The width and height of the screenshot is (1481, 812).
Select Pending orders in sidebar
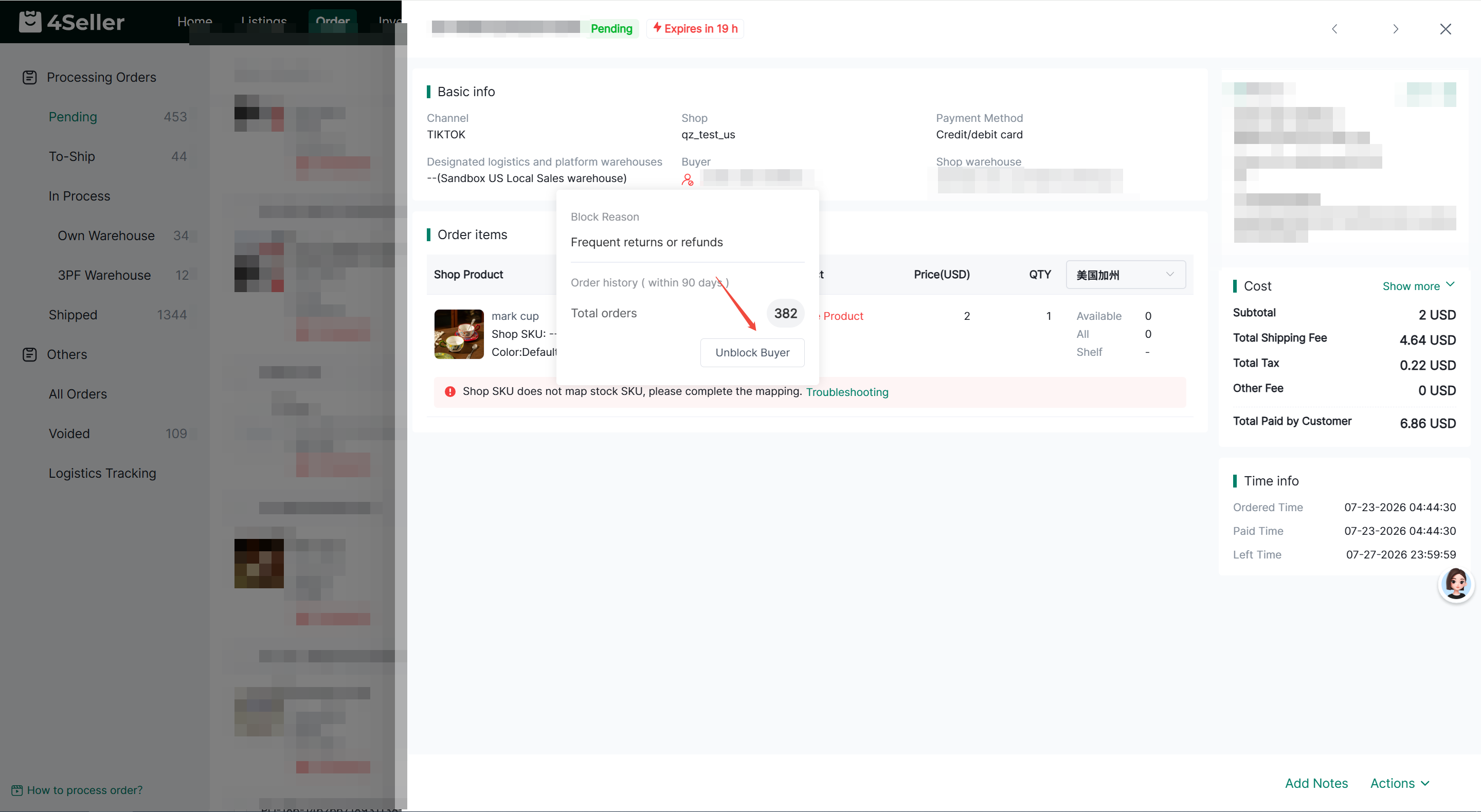[x=73, y=117]
